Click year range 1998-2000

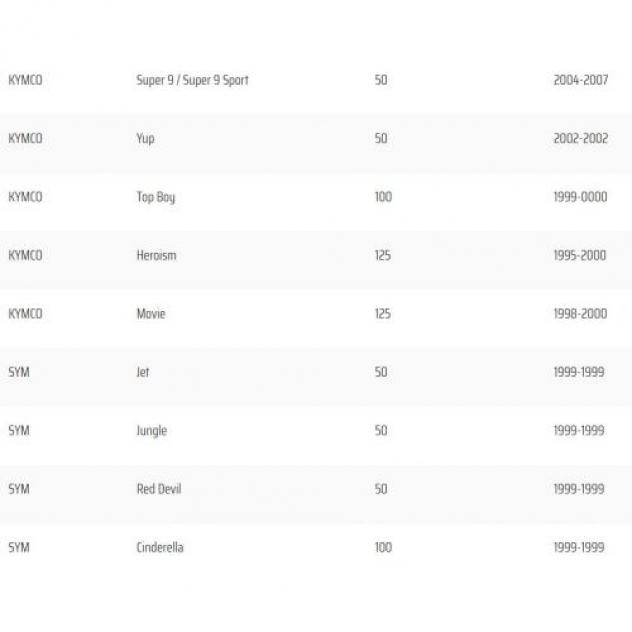(580, 314)
